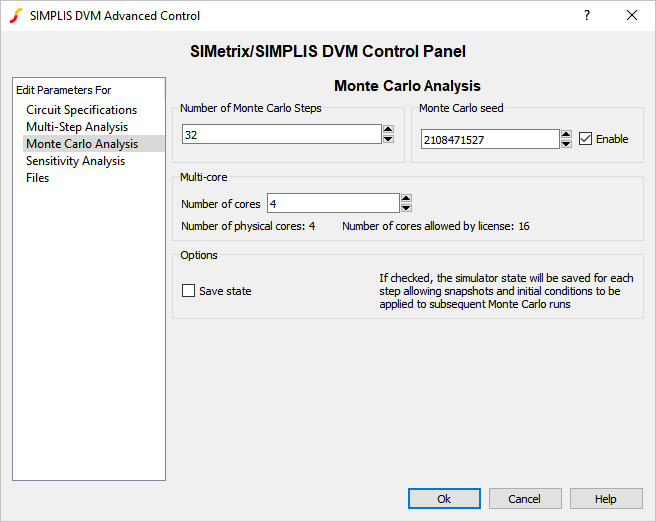Close the DVM Advanced Control dialog

pyautogui.click(x=632, y=15)
